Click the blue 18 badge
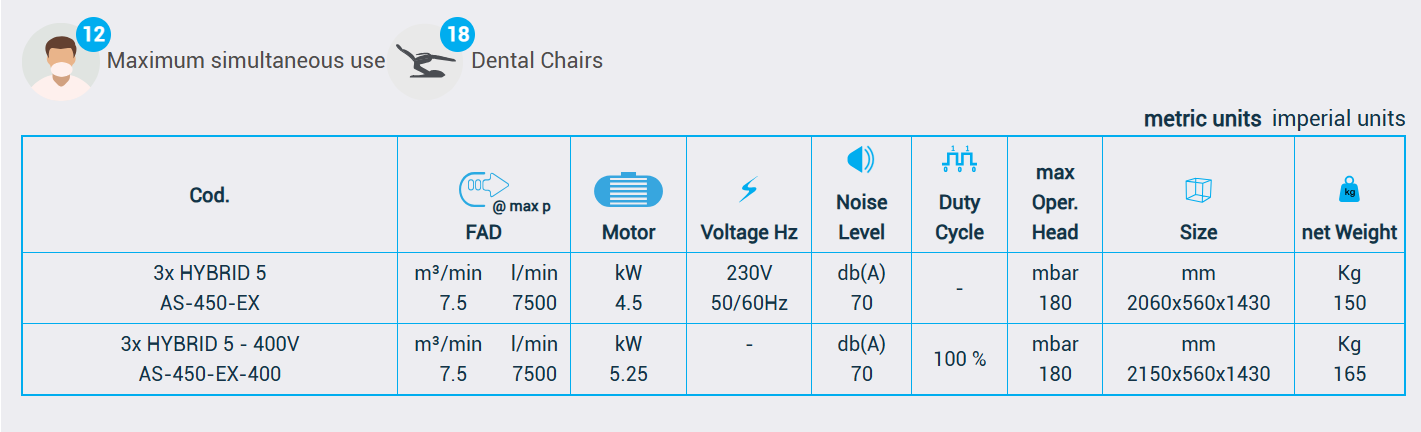 [458, 36]
